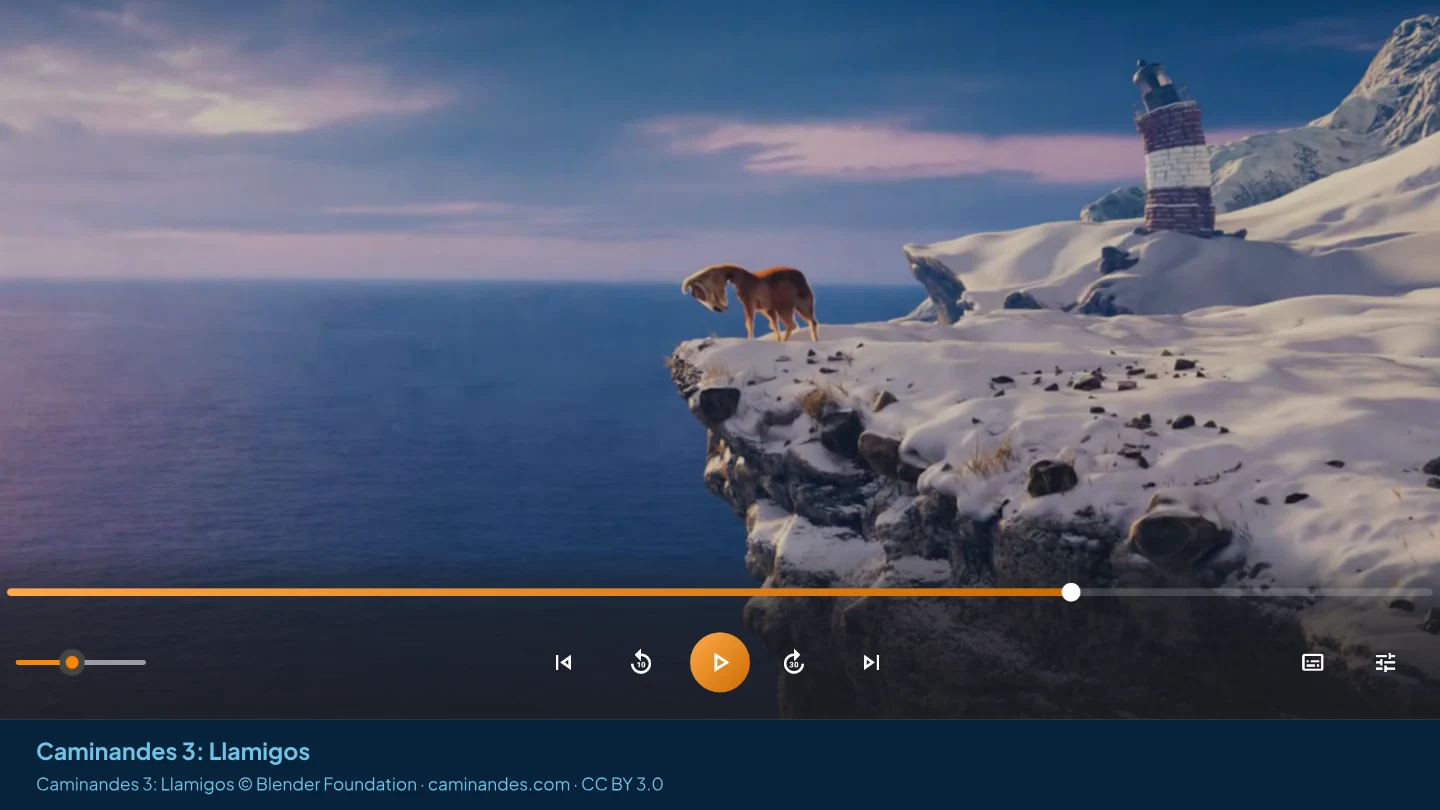
Task: Click the volume slider knob
Action: click(72, 662)
